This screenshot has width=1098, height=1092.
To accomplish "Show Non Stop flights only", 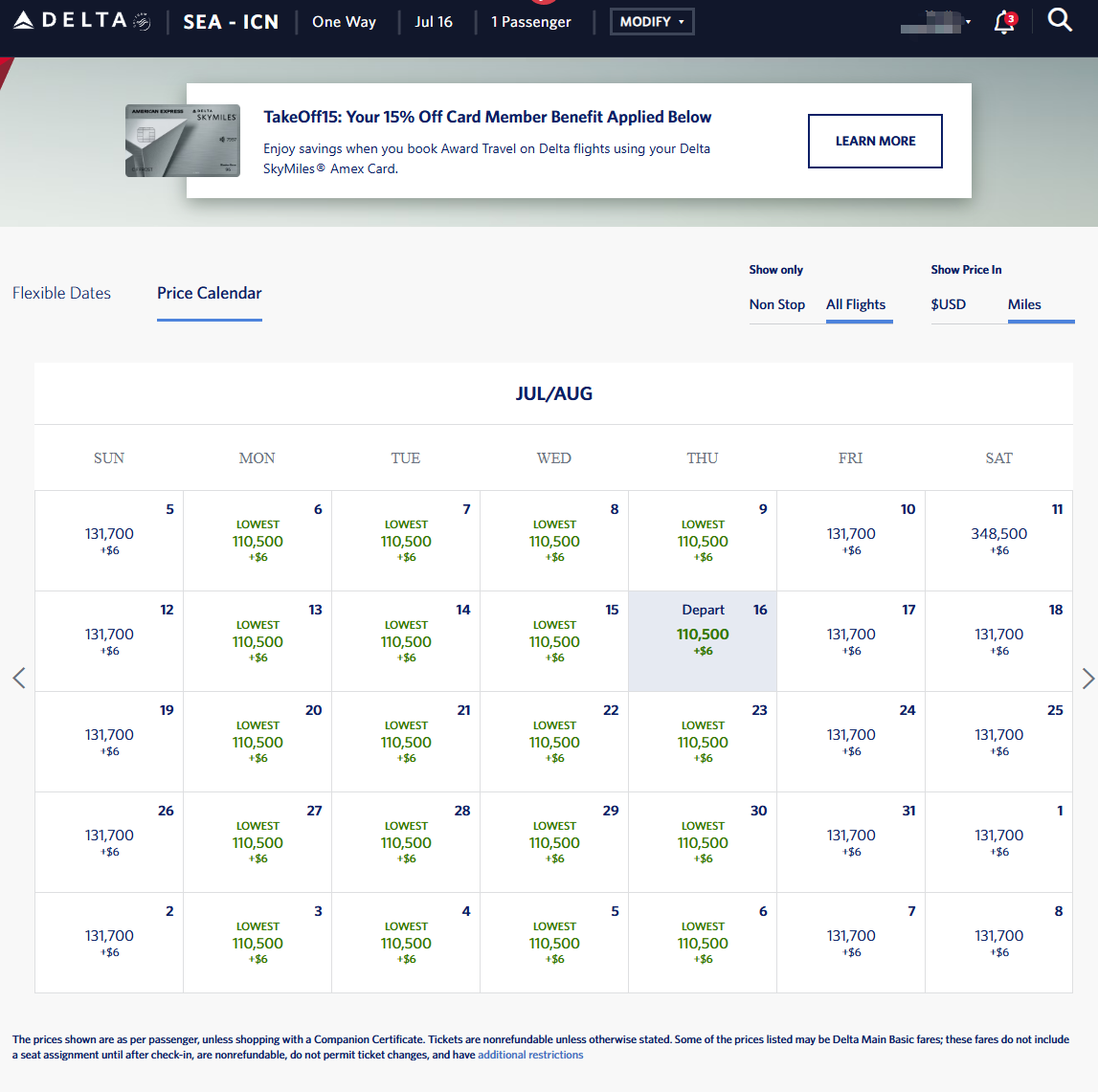I will 776,304.
